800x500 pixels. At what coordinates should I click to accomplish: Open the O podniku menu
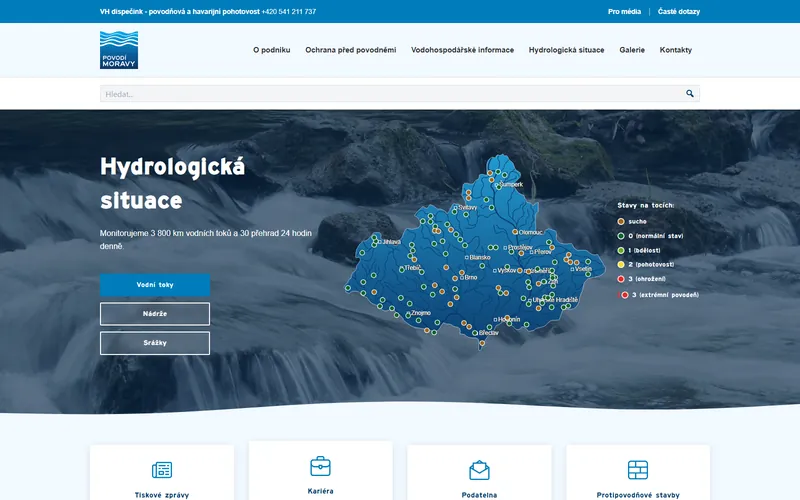click(x=271, y=50)
